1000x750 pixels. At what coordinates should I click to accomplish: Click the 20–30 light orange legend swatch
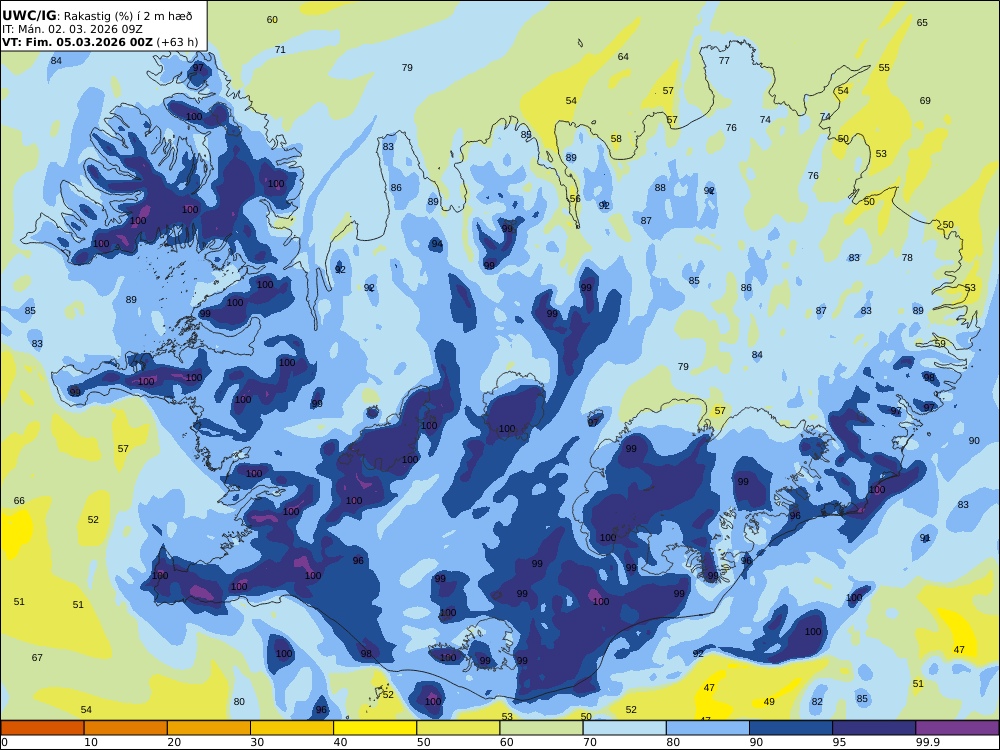pos(209,728)
